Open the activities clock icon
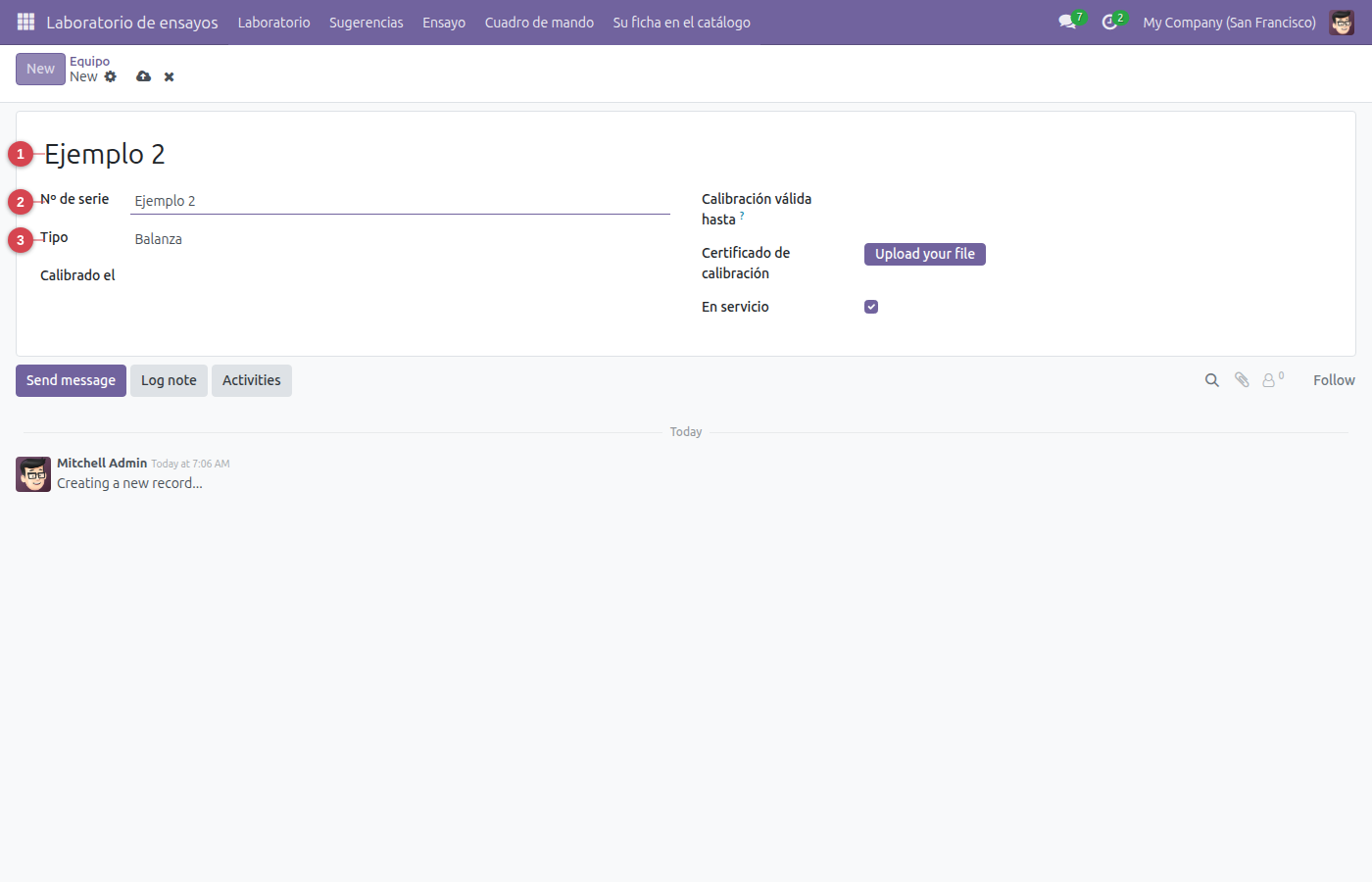The height and width of the screenshot is (882, 1372). pos(1109,22)
